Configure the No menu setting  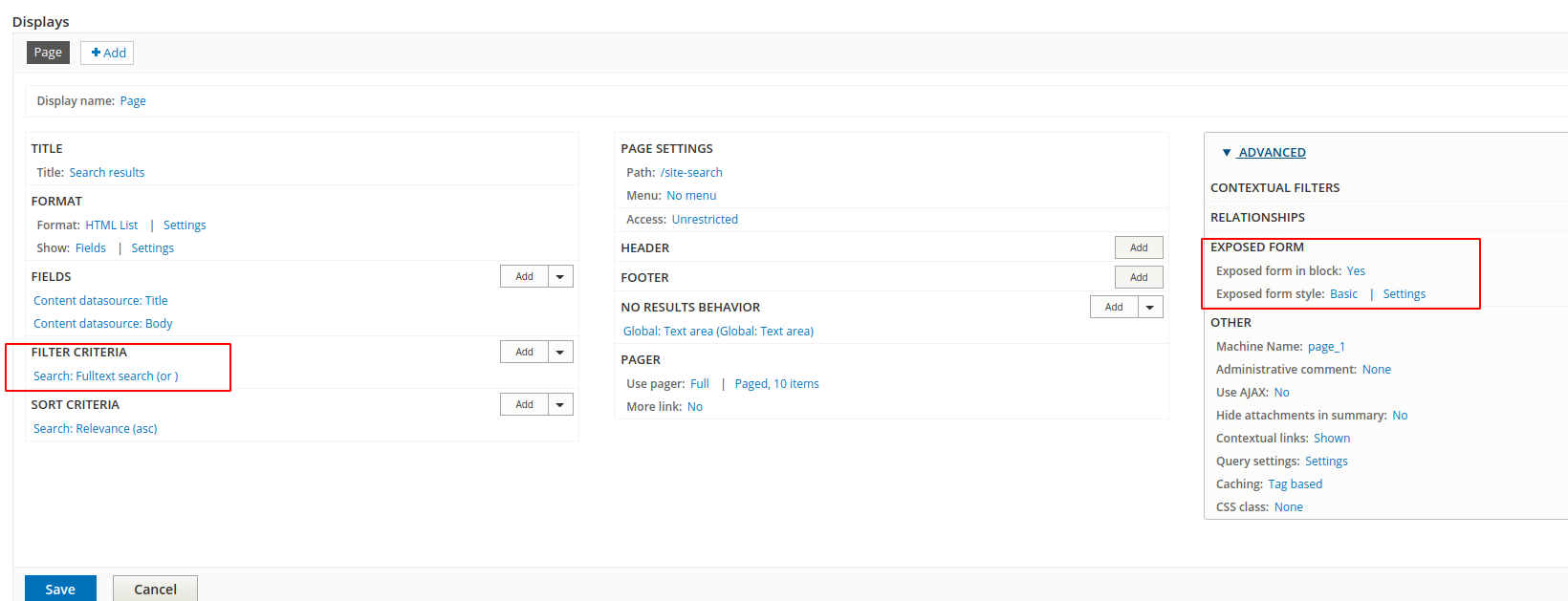[x=691, y=196]
